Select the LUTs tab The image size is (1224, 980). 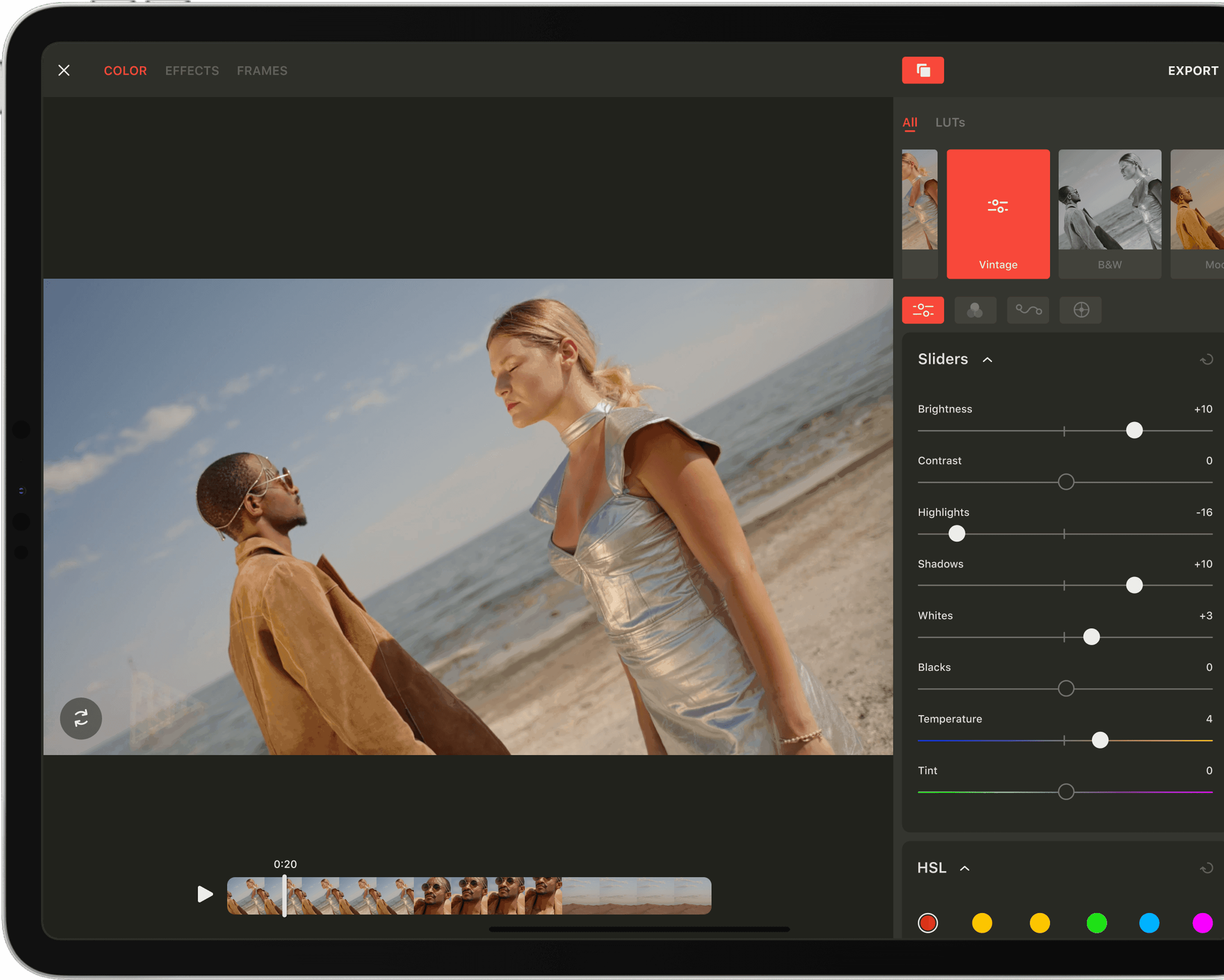(x=950, y=123)
